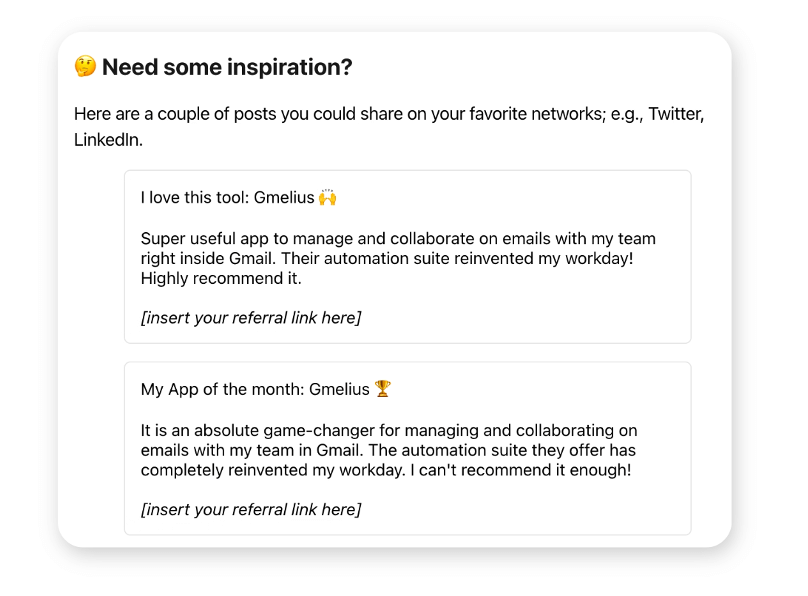808x596 pixels.
Task: Click 'I can't recommend it enough!' sentence
Action: coord(520,470)
